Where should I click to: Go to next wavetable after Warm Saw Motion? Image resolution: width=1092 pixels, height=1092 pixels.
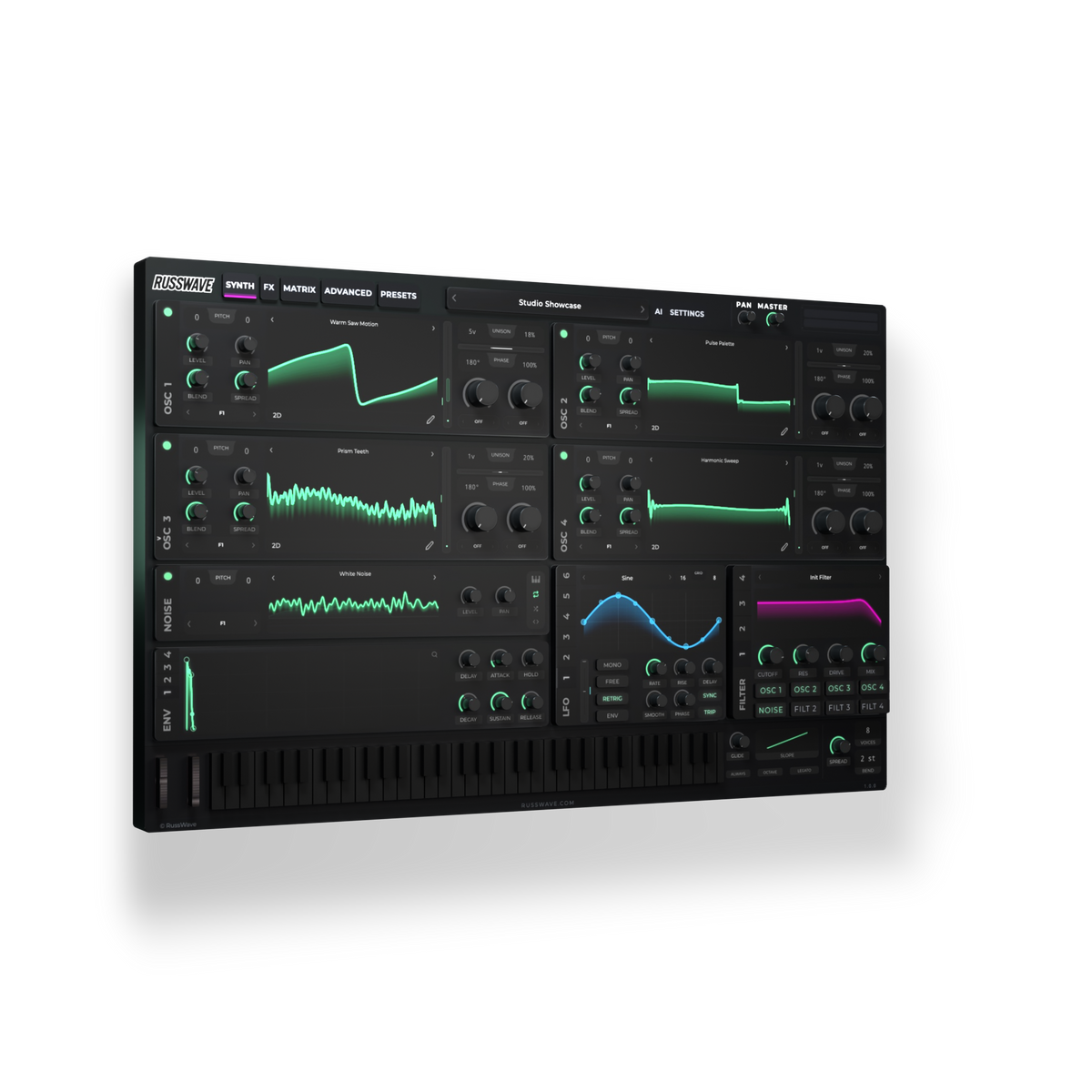433,329
